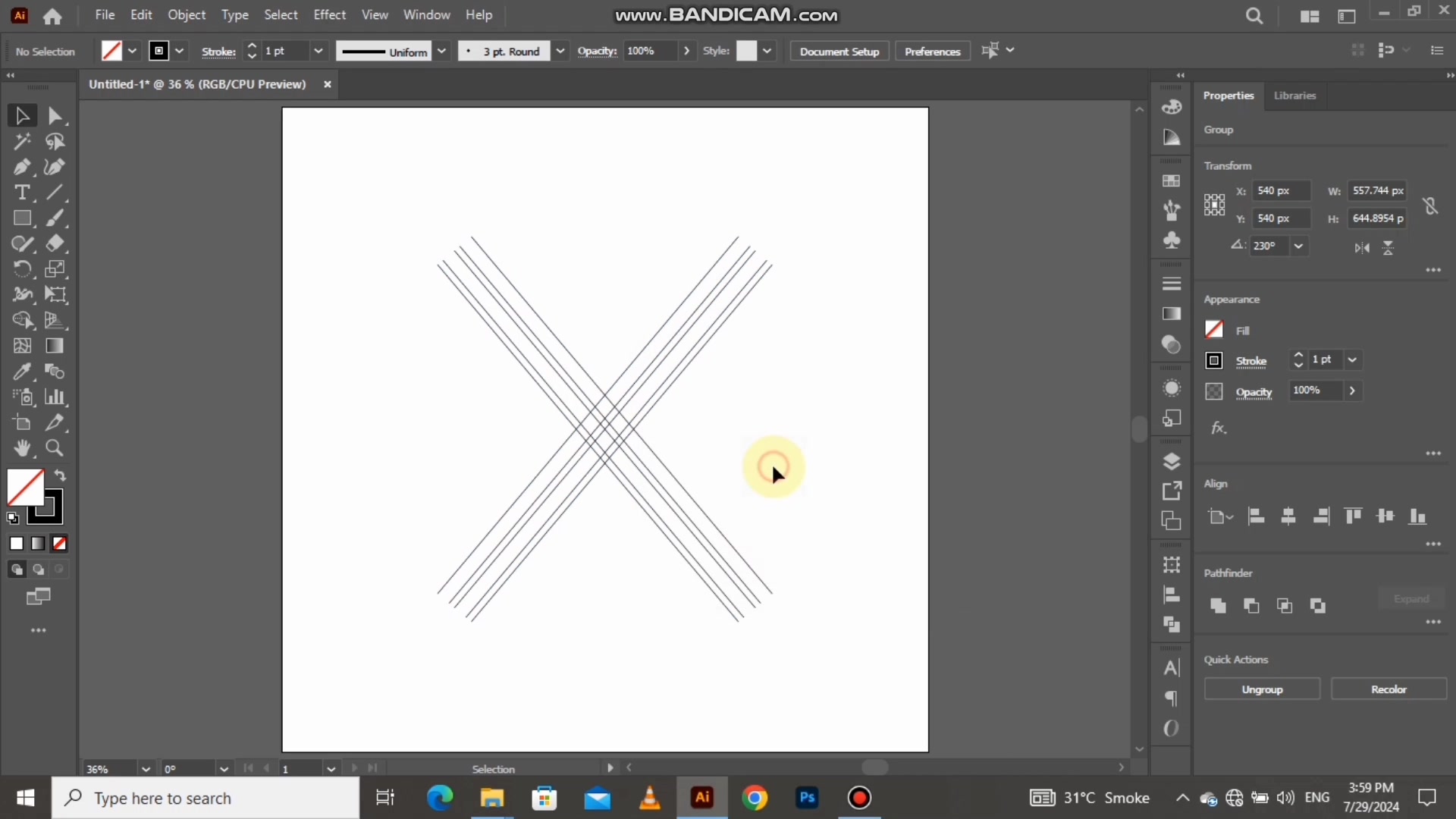Open the Style dropdown arrow
1456x819 pixels.
[x=767, y=51]
